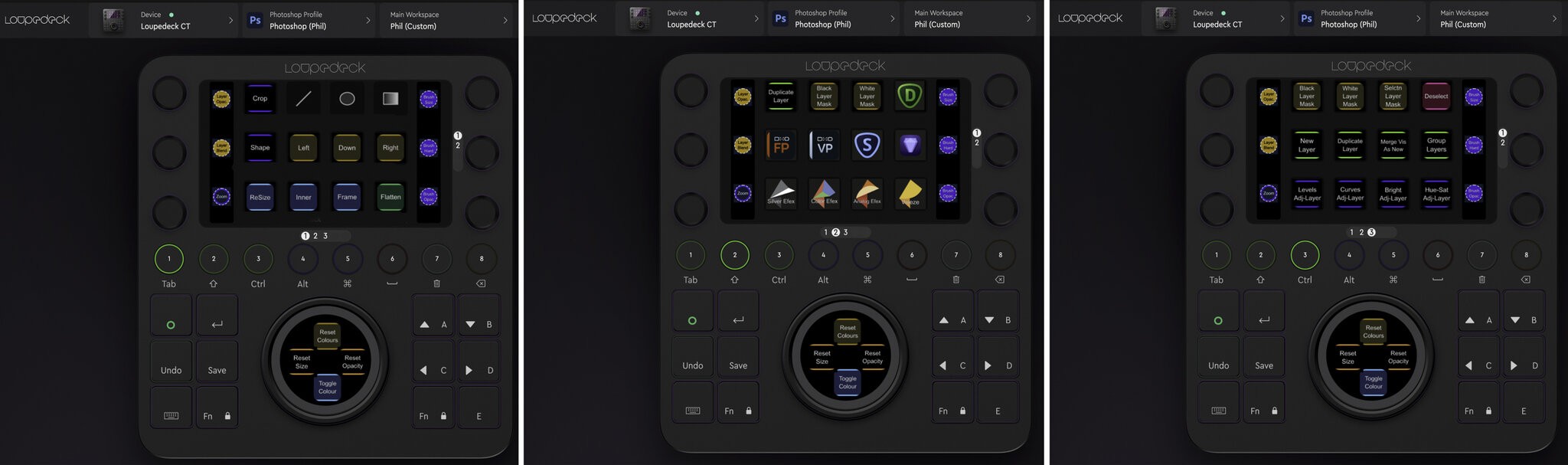Launch the Topaz Sharpen S shield icon
1568x465 pixels.
point(867,145)
